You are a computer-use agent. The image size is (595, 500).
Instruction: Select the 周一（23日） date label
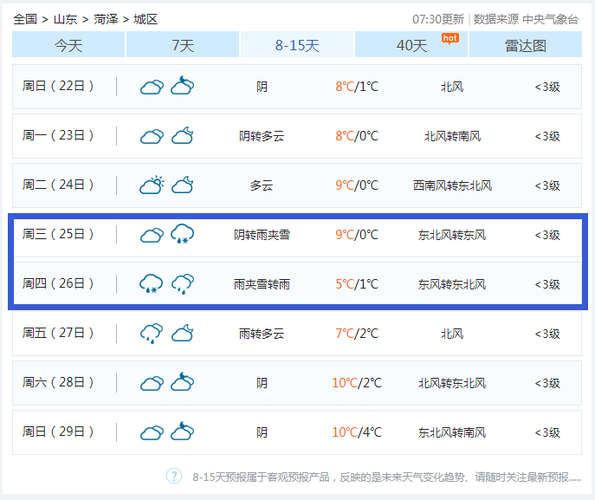pos(58,135)
